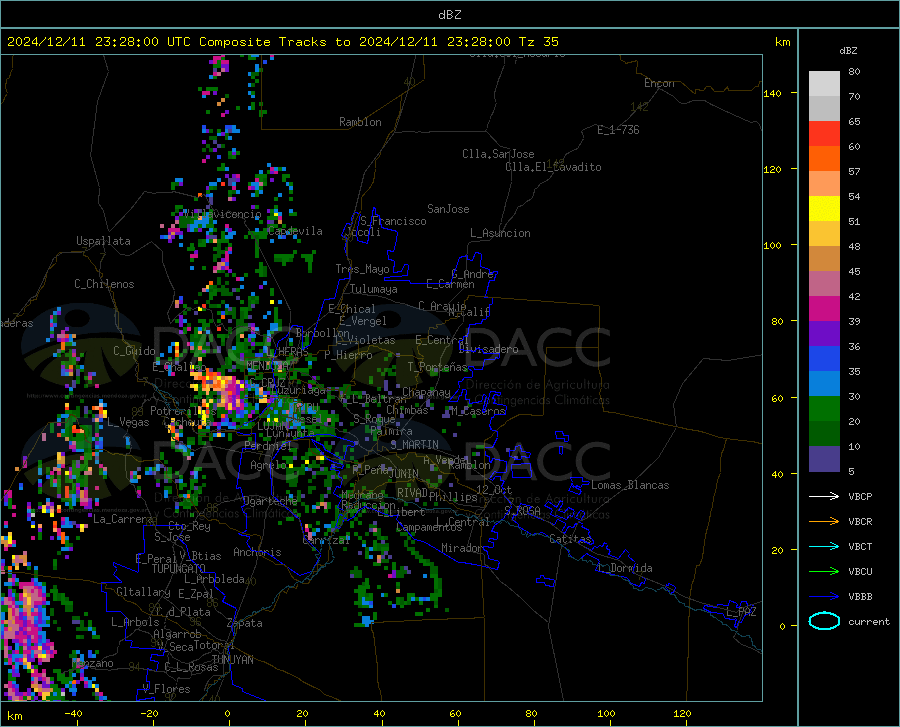The width and height of the screenshot is (900, 727).
Task: Pick the light blue 30–35 dBZ swatch
Action: pyautogui.click(x=824, y=384)
